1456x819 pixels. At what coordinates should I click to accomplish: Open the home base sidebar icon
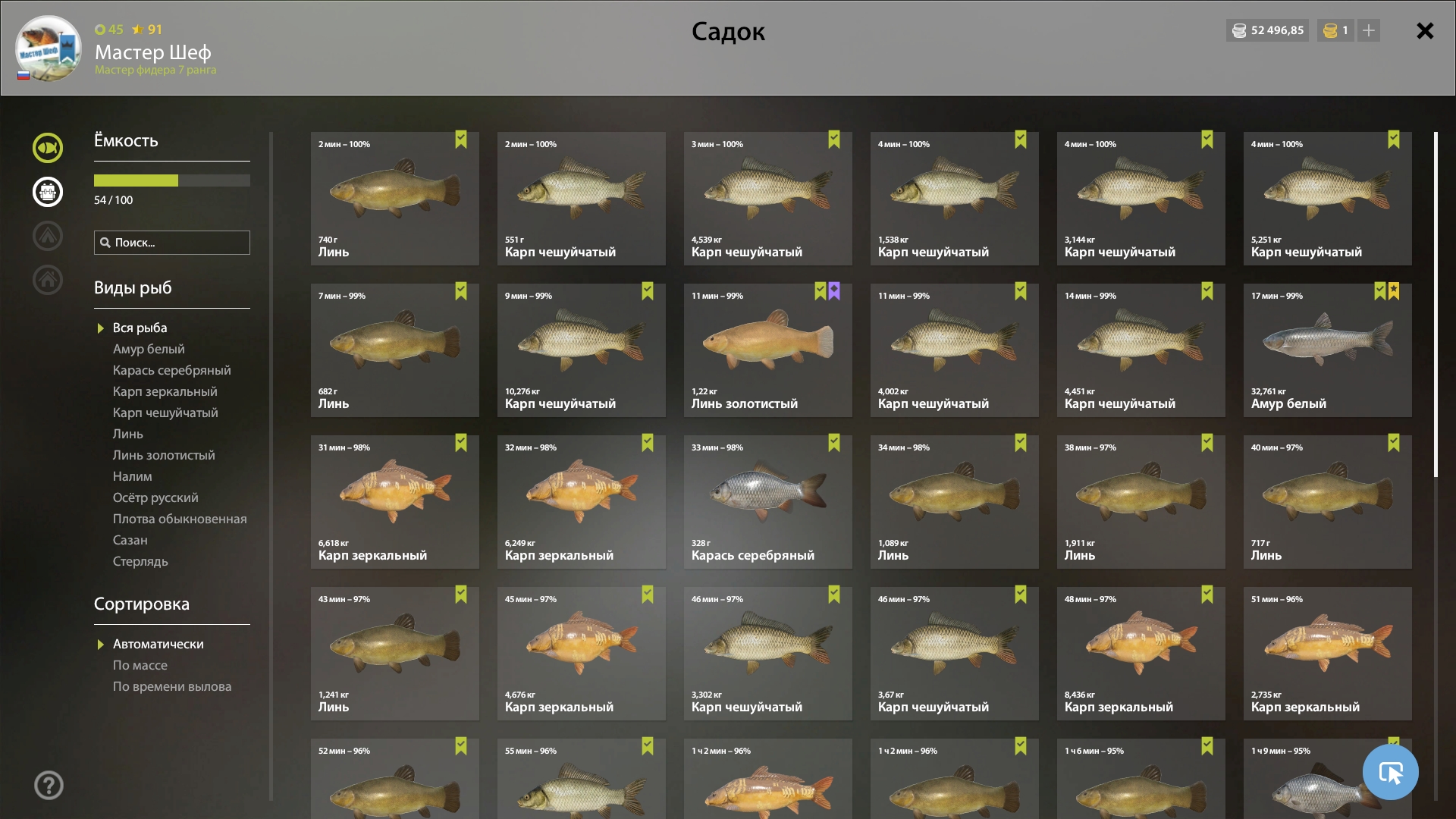(47, 280)
